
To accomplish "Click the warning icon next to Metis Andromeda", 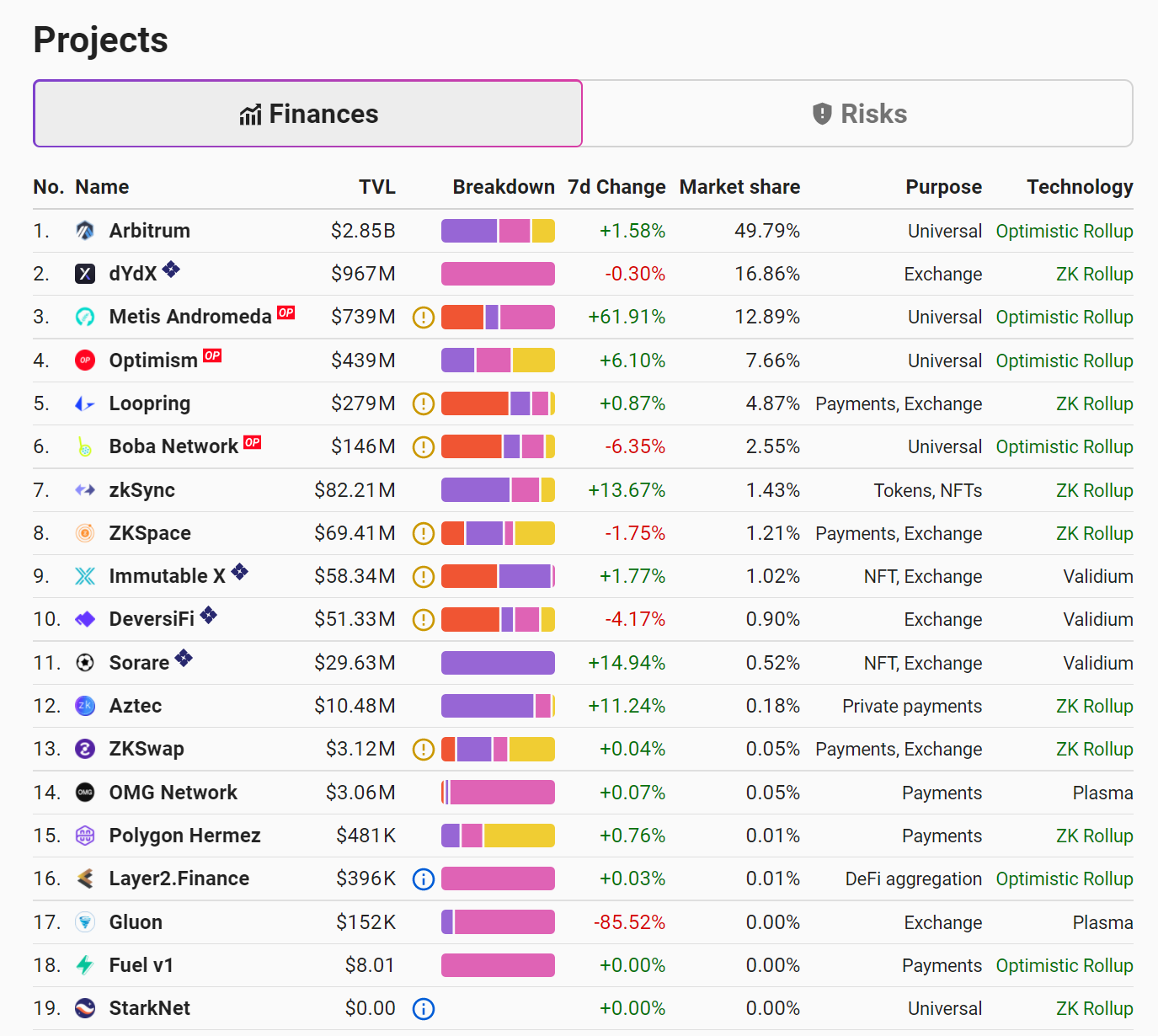I will [x=424, y=318].
